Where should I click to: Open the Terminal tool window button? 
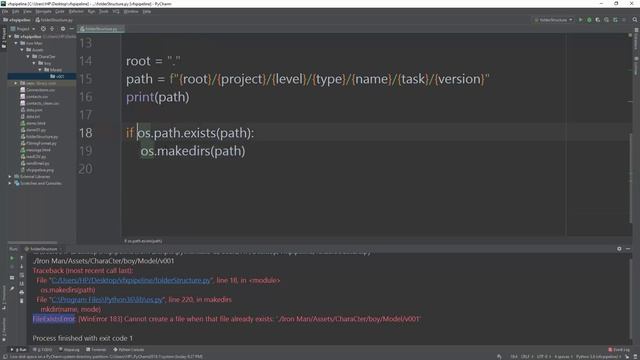click(x=96, y=349)
